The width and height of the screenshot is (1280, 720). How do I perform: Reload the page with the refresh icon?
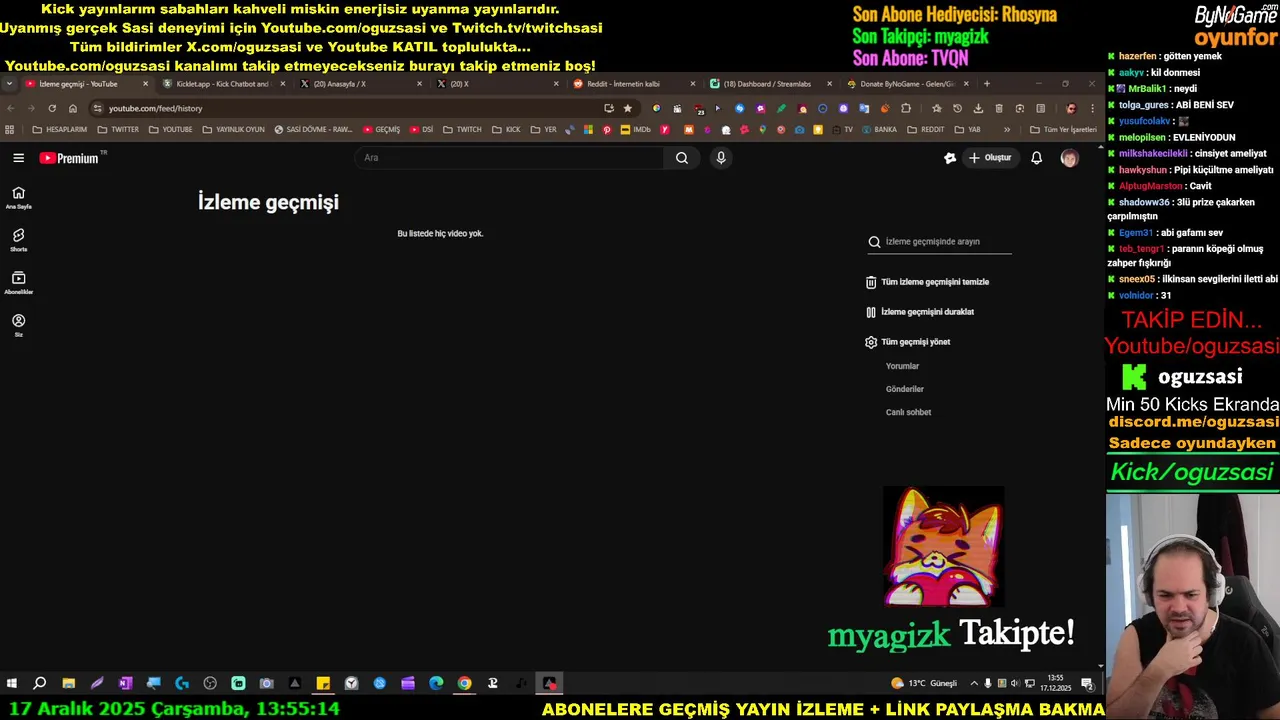coord(52,108)
